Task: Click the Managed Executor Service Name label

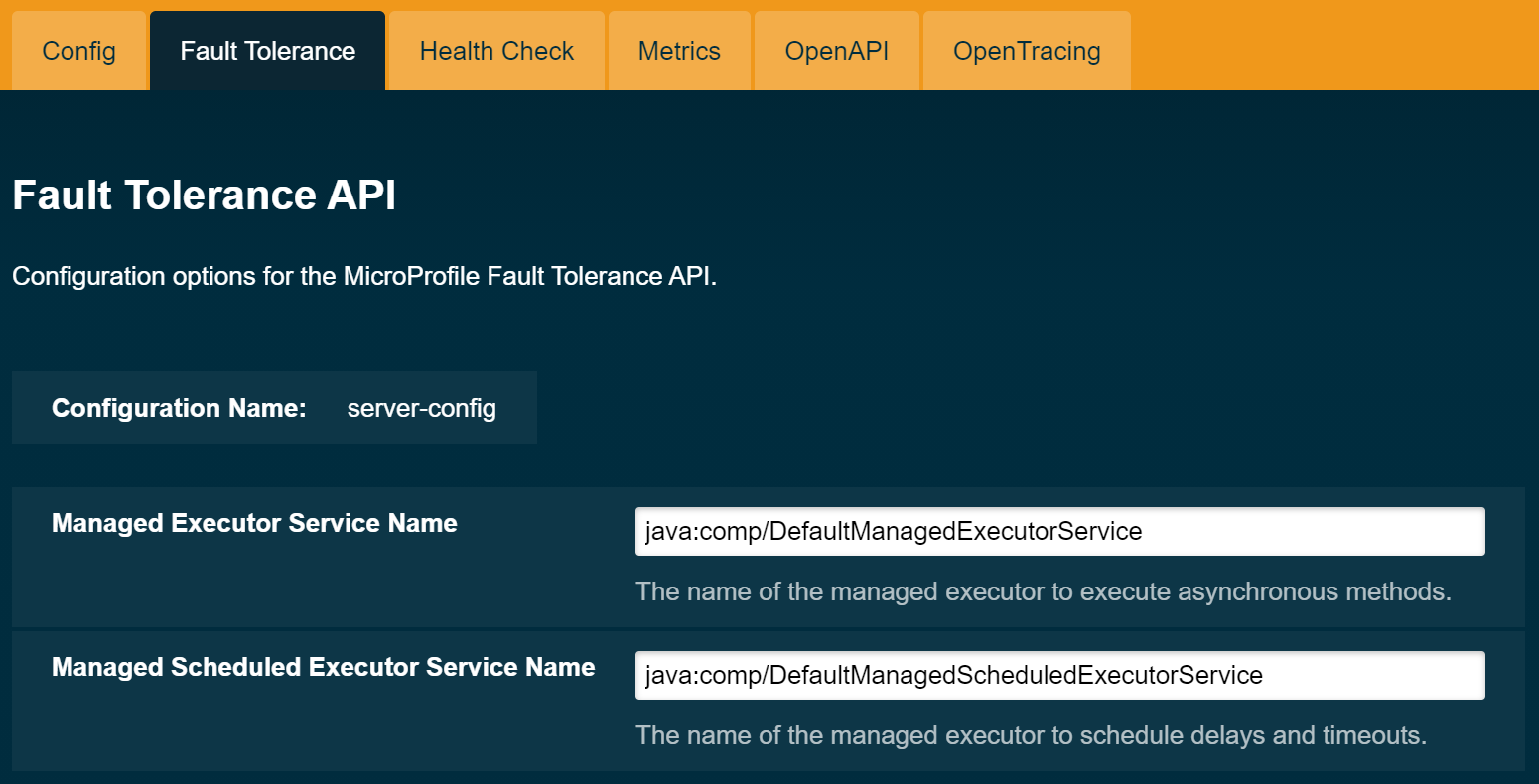Action: [253, 523]
